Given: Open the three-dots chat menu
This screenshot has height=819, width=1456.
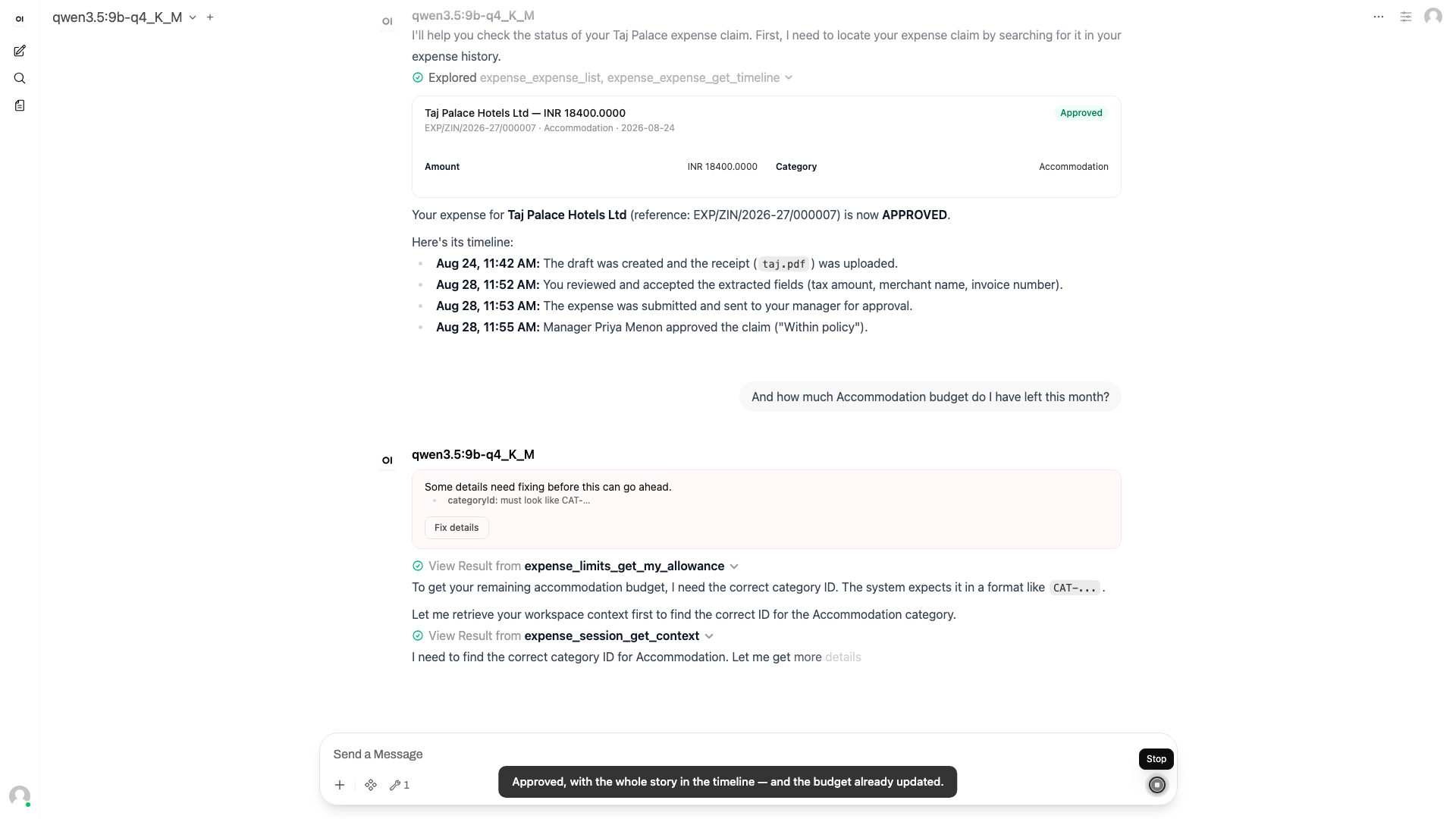Looking at the screenshot, I should click(1379, 17).
